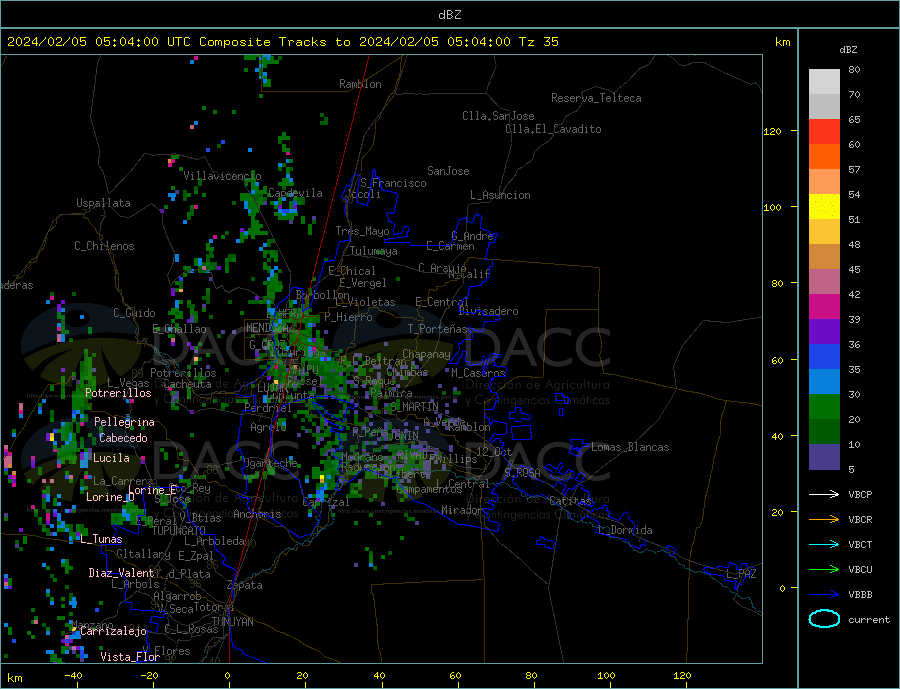Click the 0 km mark on horizontal axis
This screenshot has height=689, width=900.
(x=227, y=676)
